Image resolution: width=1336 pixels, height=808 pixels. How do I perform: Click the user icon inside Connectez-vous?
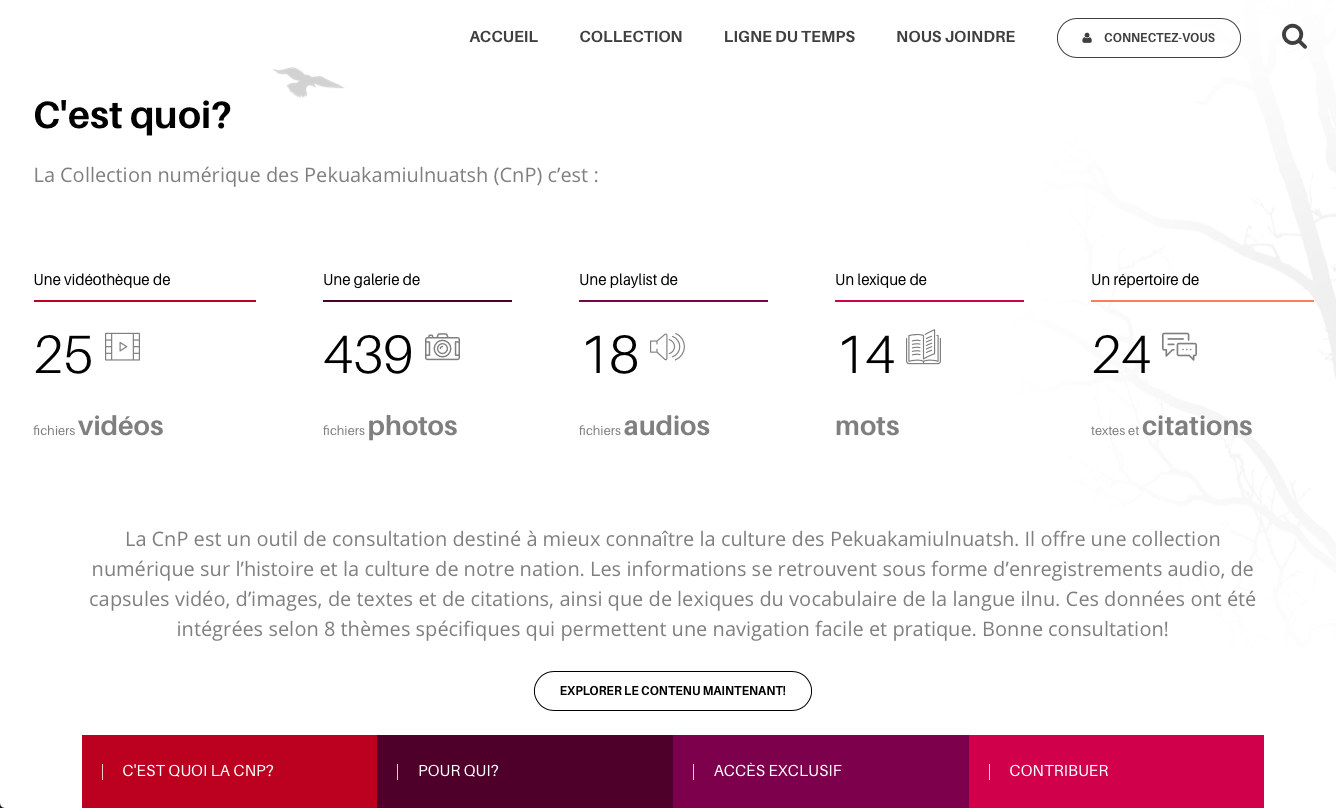[1086, 37]
